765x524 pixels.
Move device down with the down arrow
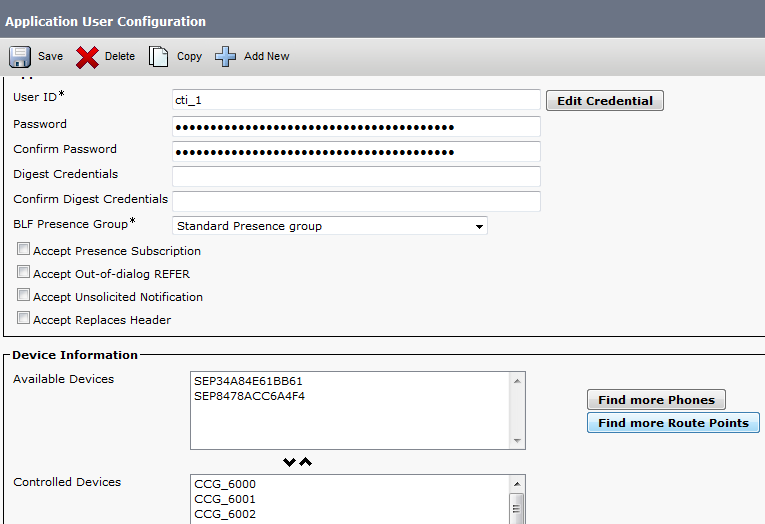coord(289,462)
